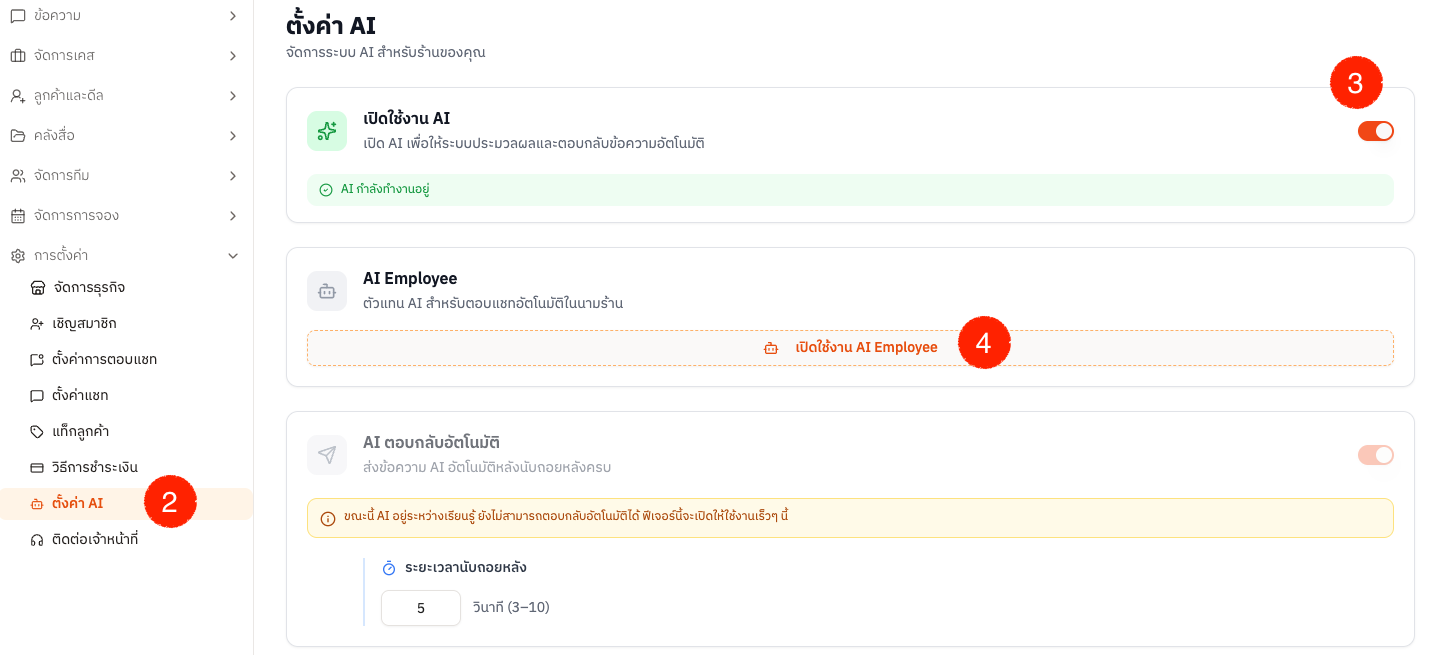1429x655 pixels.
Task: Expand the ลูกค้าและดีล chevron
Action: tap(233, 96)
